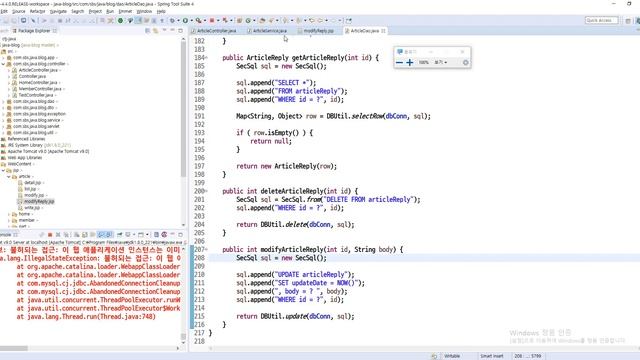640x360 pixels.
Task: Expand com.sbs.java.blog.app package
Action: pyautogui.click(x=3, y=58)
